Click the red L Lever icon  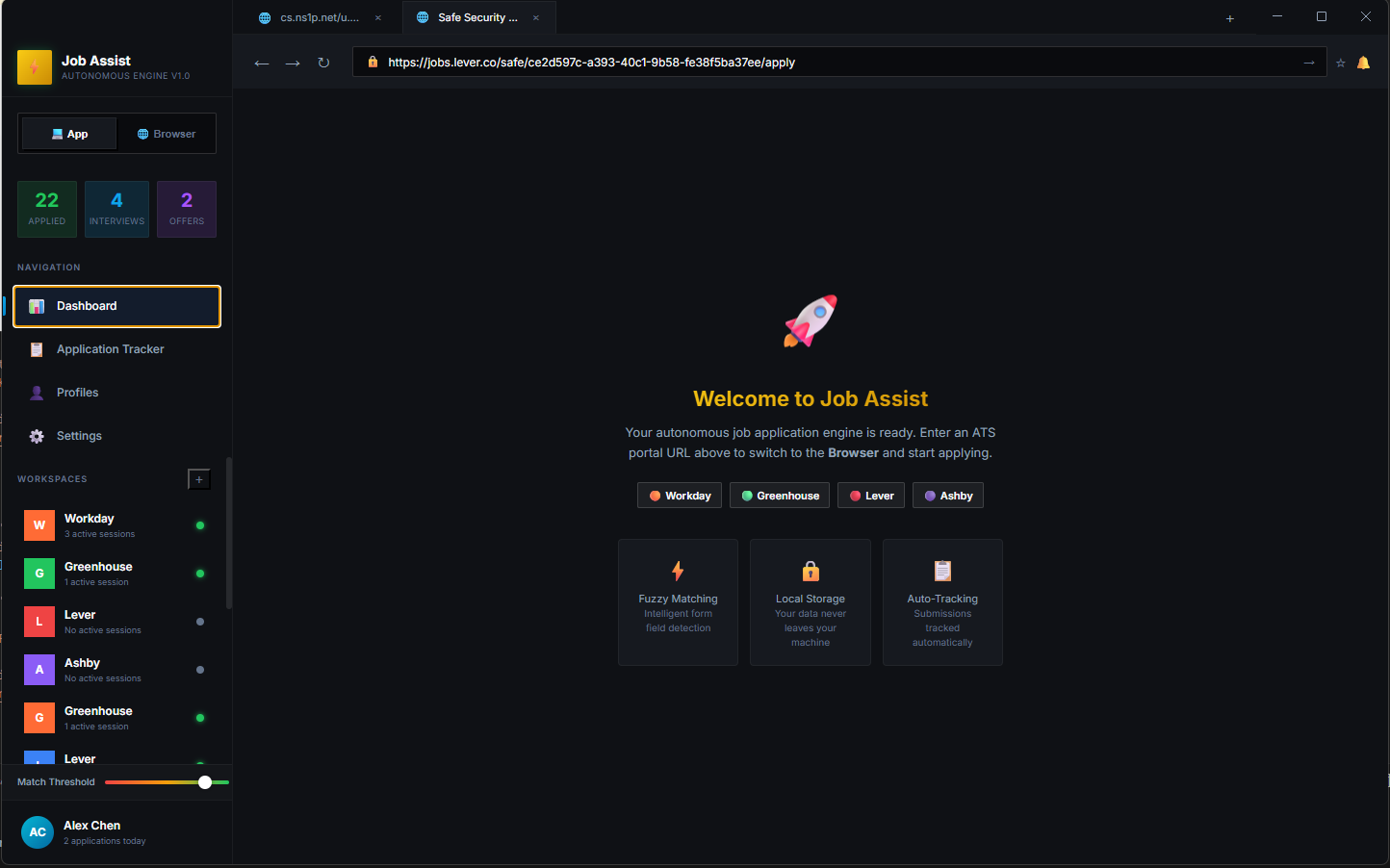(x=39, y=622)
